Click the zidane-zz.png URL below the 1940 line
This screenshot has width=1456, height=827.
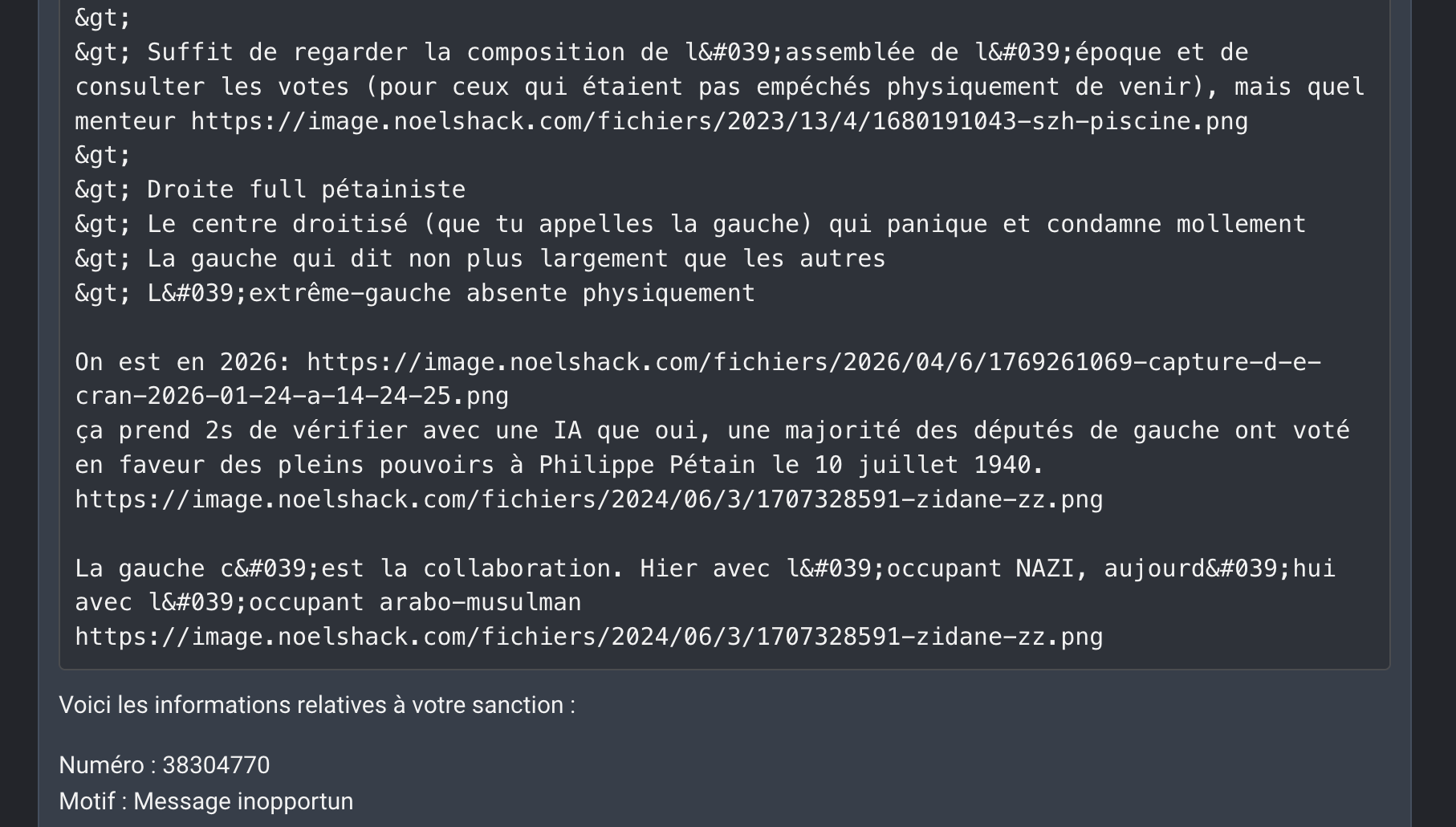pos(588,499)
